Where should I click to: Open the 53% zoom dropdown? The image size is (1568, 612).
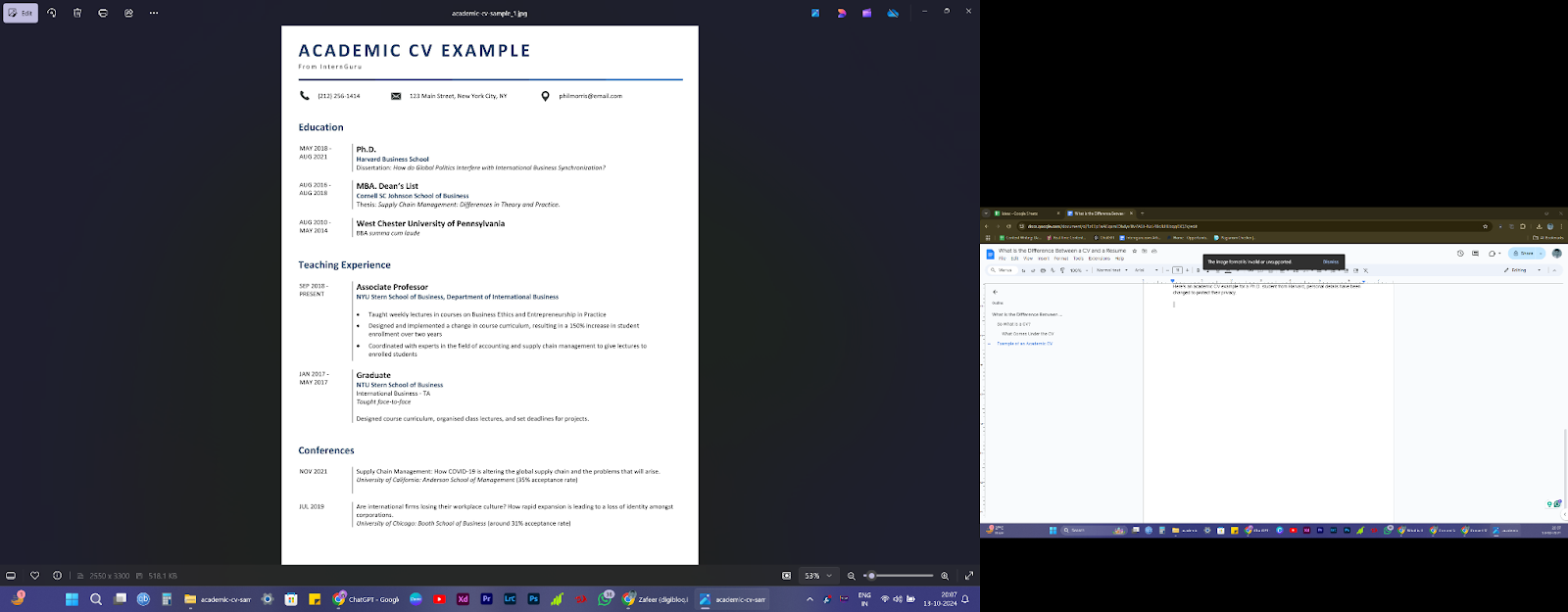tap(817, 576)
